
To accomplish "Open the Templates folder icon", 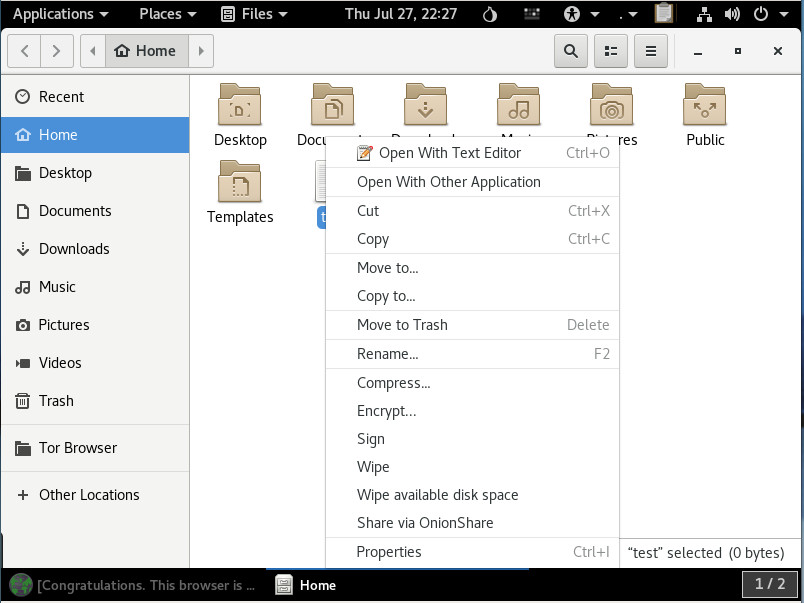I will coord(240,182).
